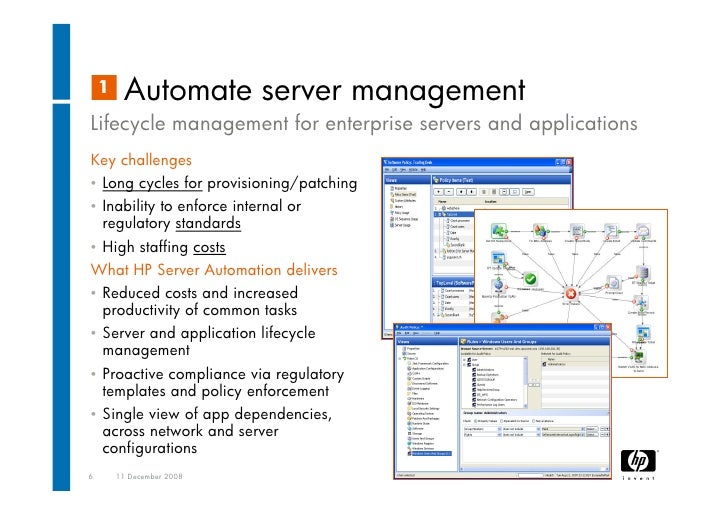Select the first workflow step with green puzzle icon

[499, 231]
